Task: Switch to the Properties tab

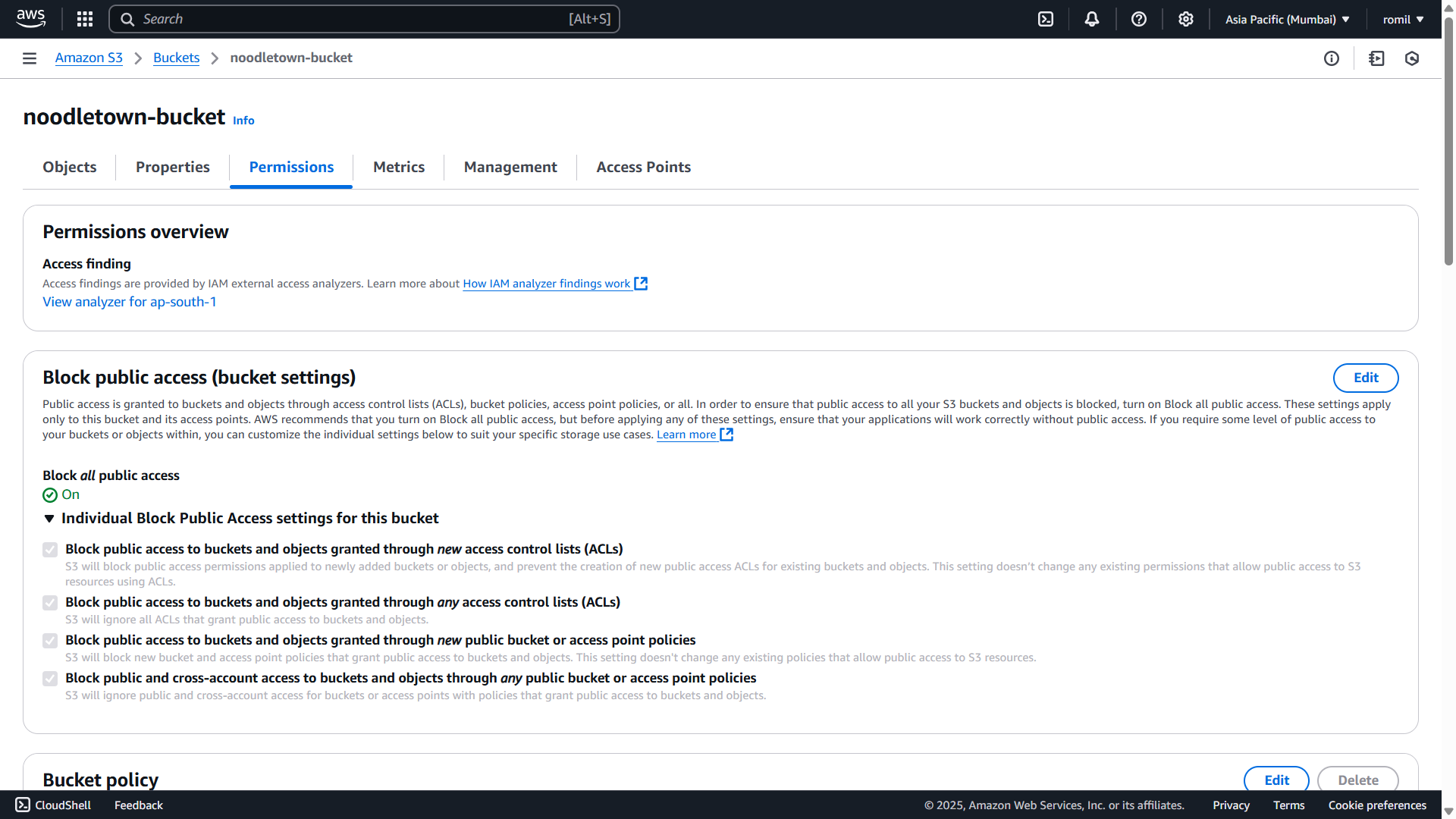Action: 173,167
